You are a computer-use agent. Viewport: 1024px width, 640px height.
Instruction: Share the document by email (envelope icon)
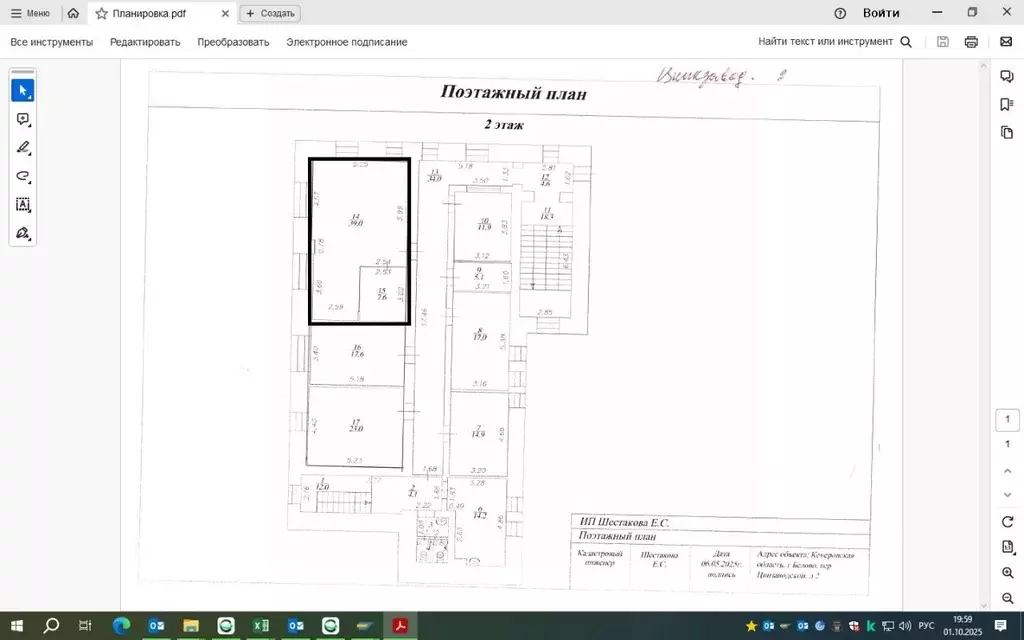pos(1006,42)
